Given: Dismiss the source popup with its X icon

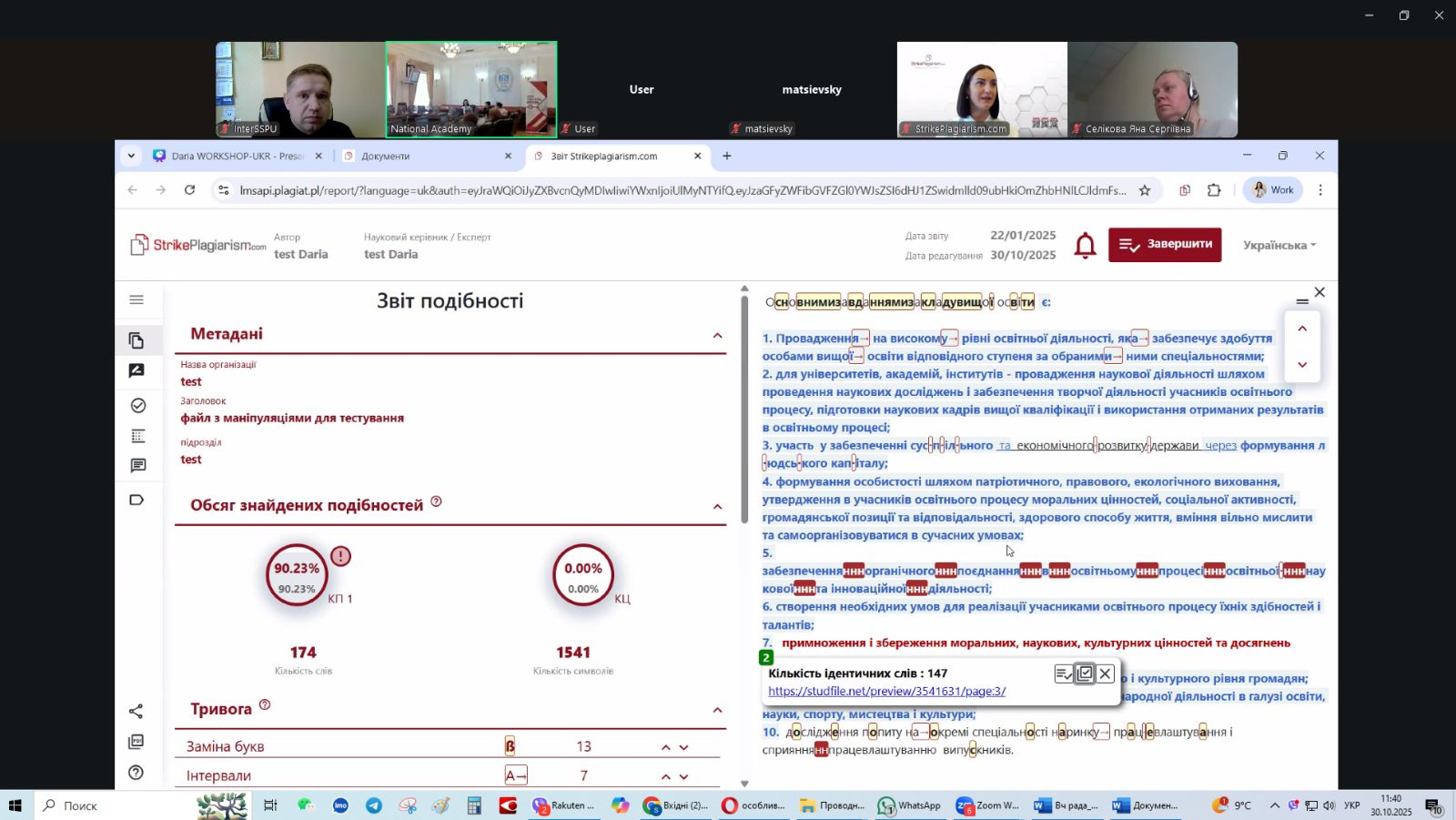Looking at the screenshot, I should pos(1105,673).
